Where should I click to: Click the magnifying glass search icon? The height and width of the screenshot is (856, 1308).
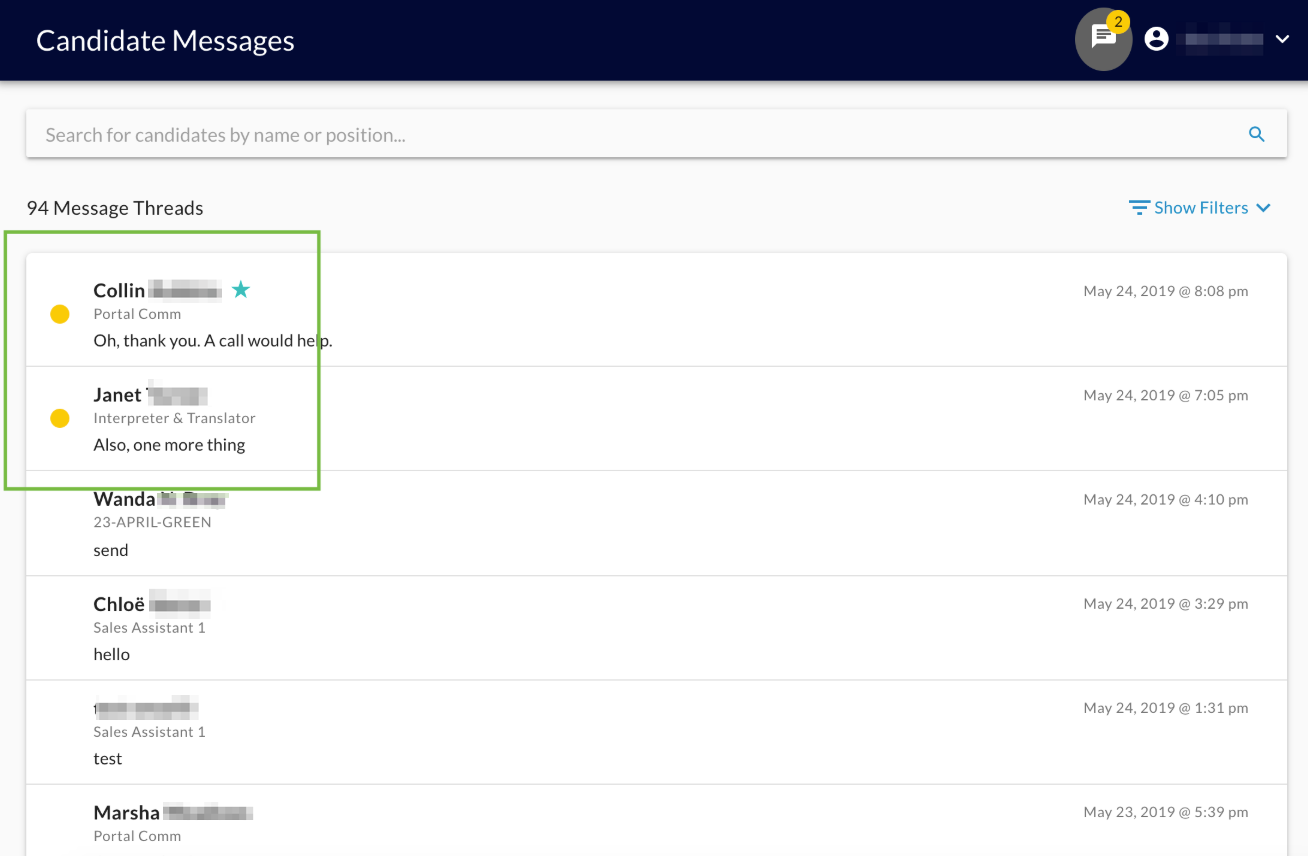[1257, 134]
